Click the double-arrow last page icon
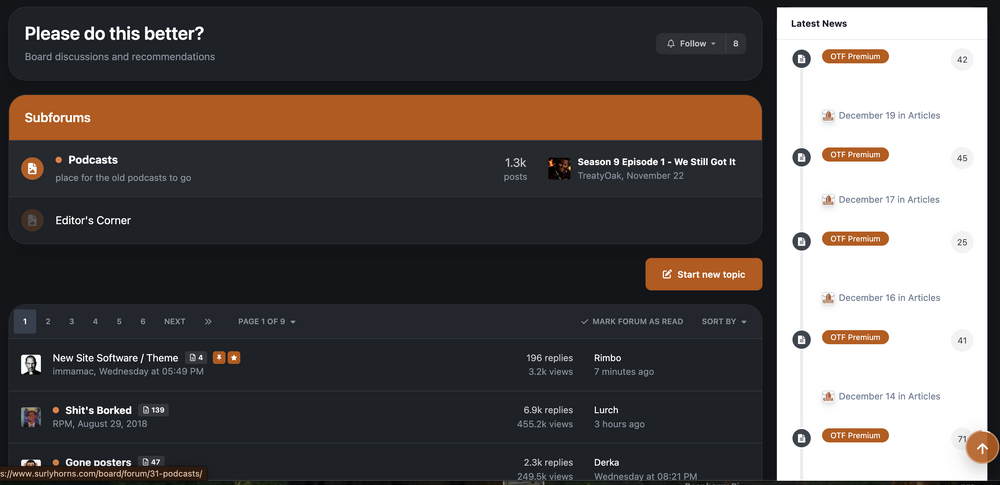 (208, 322)
